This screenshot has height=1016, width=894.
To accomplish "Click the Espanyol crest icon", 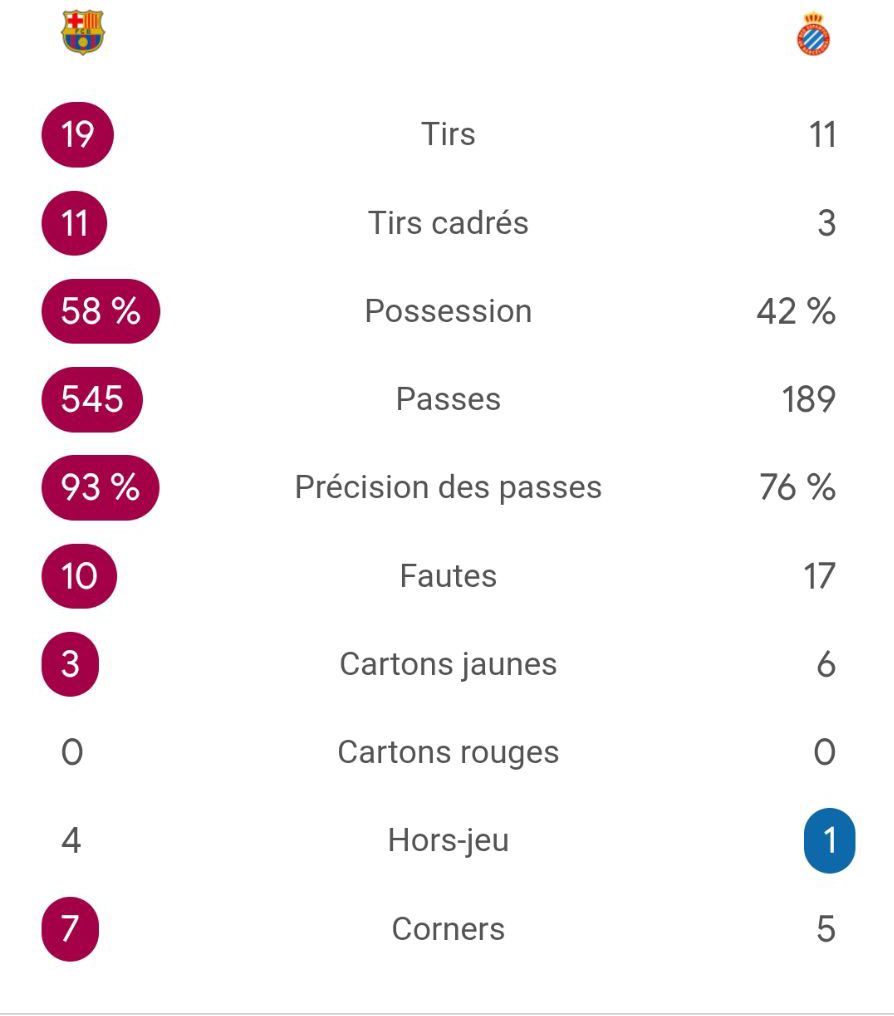I will pyautogui.click(x=814, y=34).
